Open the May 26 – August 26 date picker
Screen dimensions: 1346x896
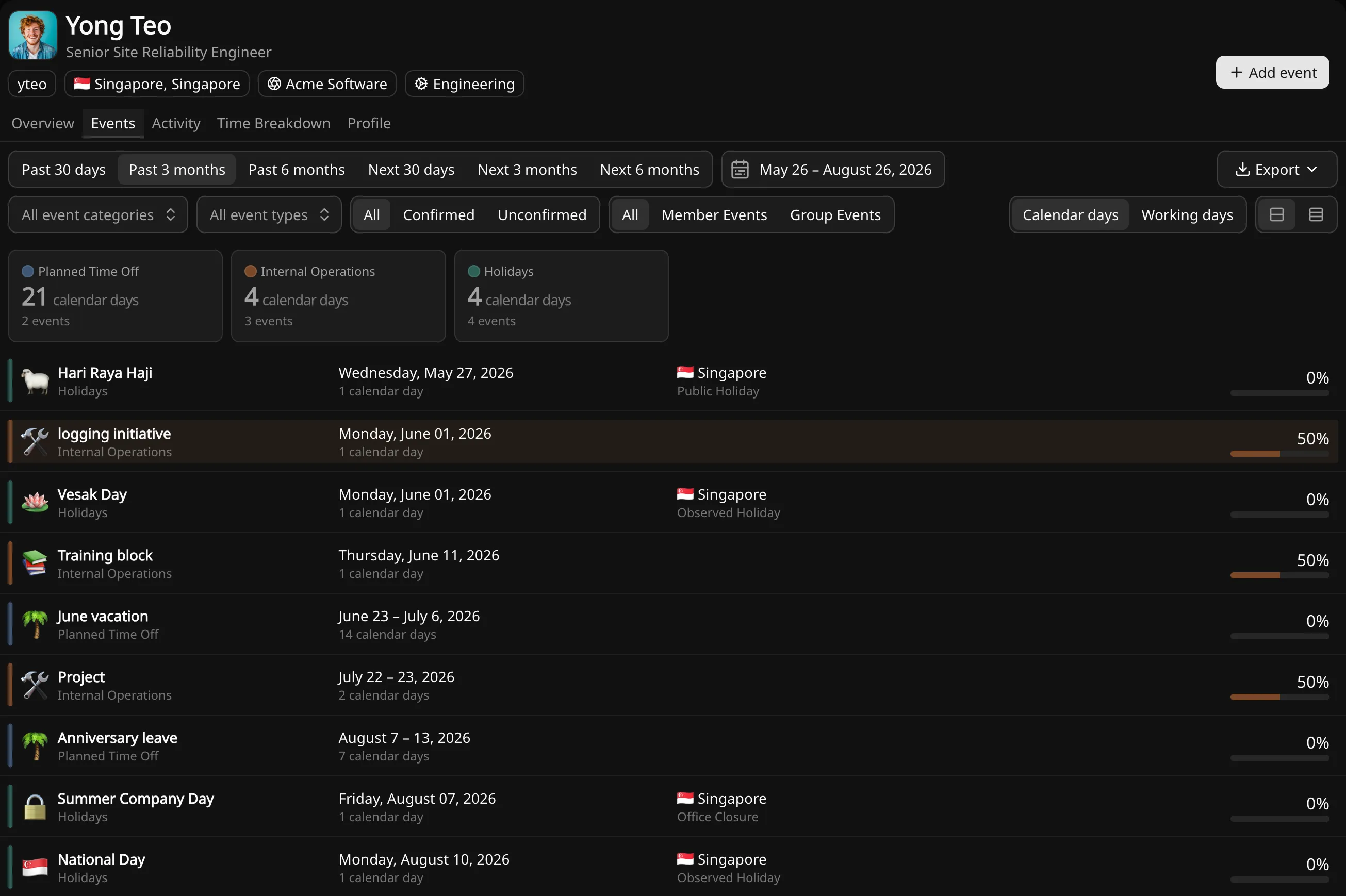[x=833, y=170]
